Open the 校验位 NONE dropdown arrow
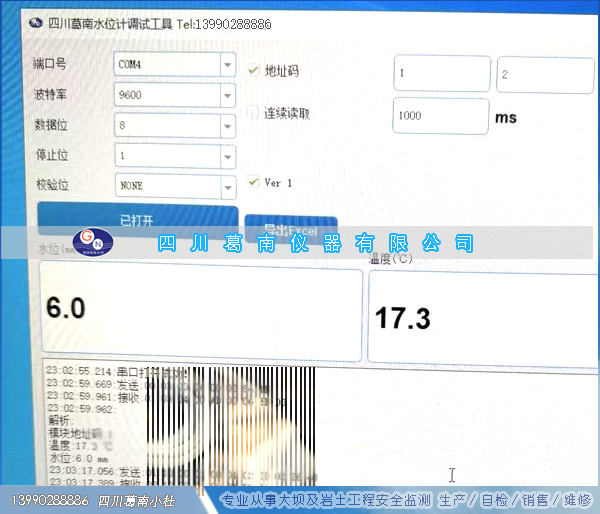This screenshot has width=600, height=514. (228, 187)
